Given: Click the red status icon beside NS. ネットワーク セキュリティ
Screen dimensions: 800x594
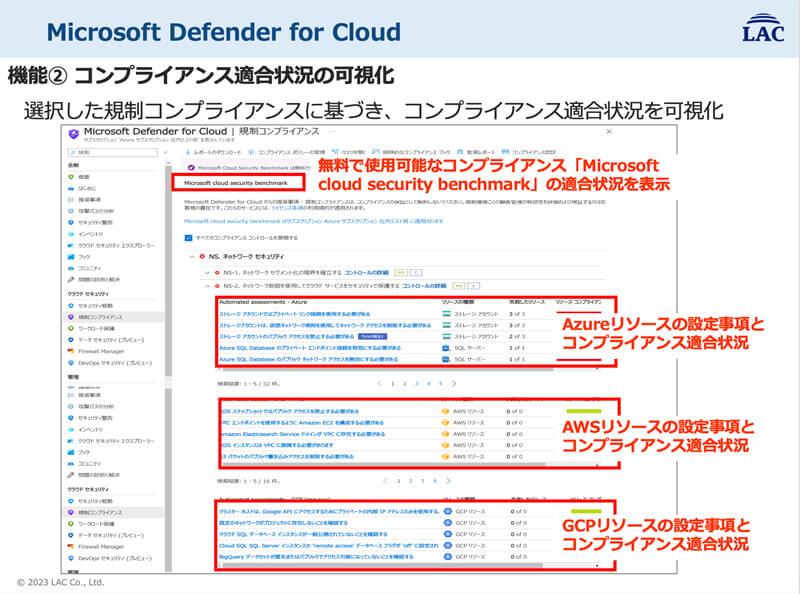Looking at the screenshot, I should click(x=202, y=256).
